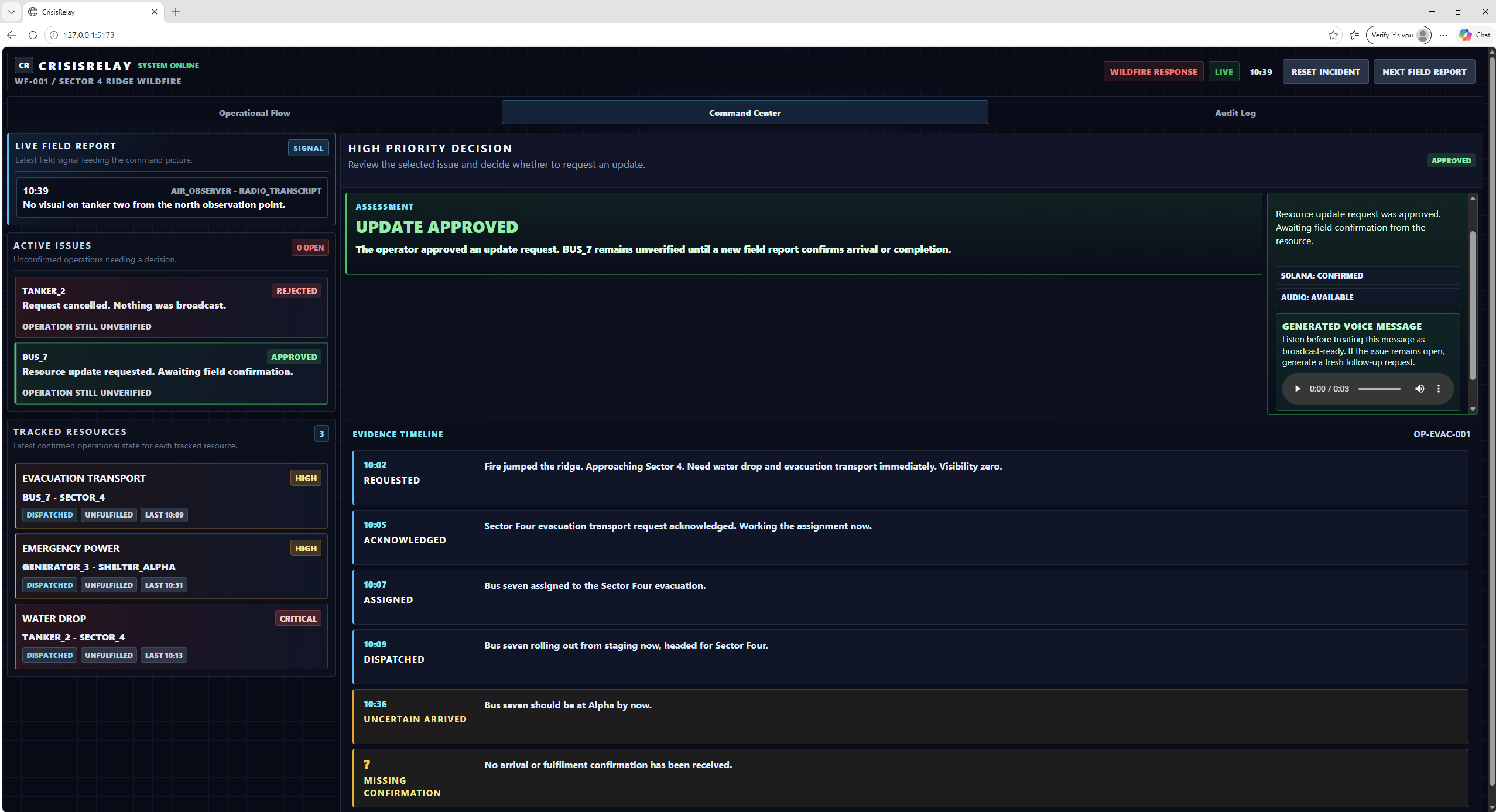View site information icon in address bar

54,35
